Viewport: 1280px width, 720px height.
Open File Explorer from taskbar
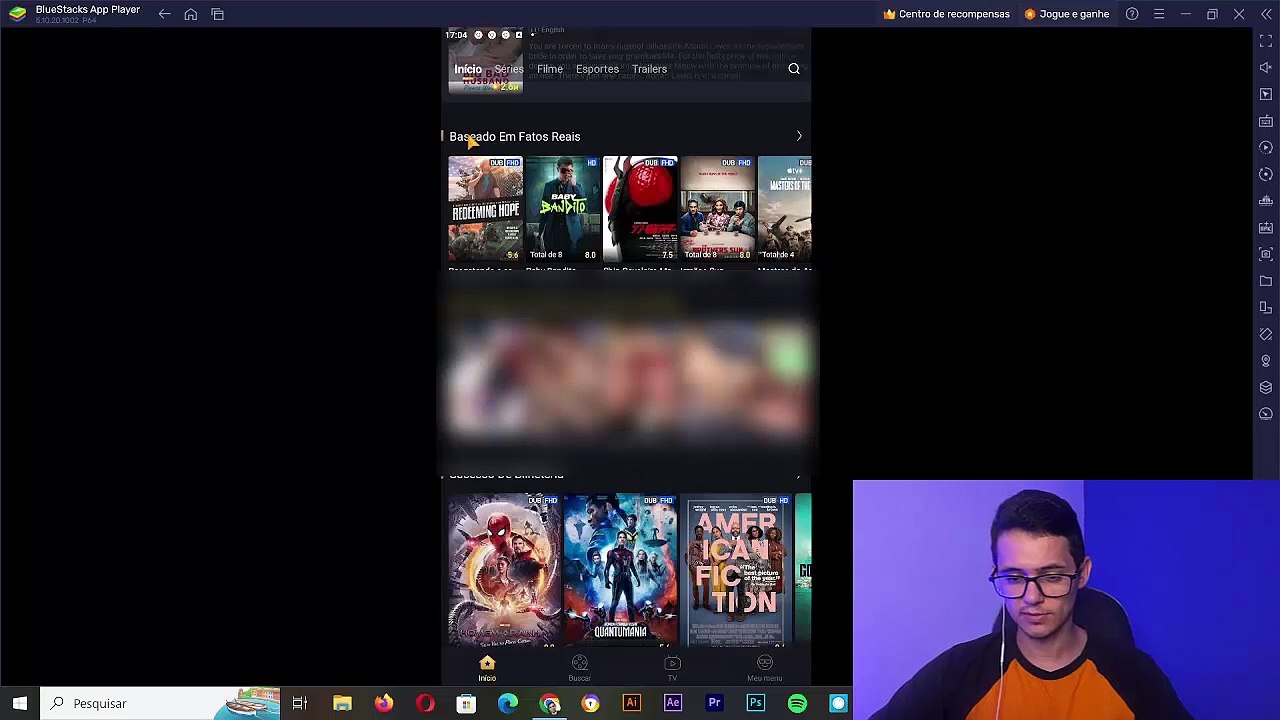(x=342, y=703)
